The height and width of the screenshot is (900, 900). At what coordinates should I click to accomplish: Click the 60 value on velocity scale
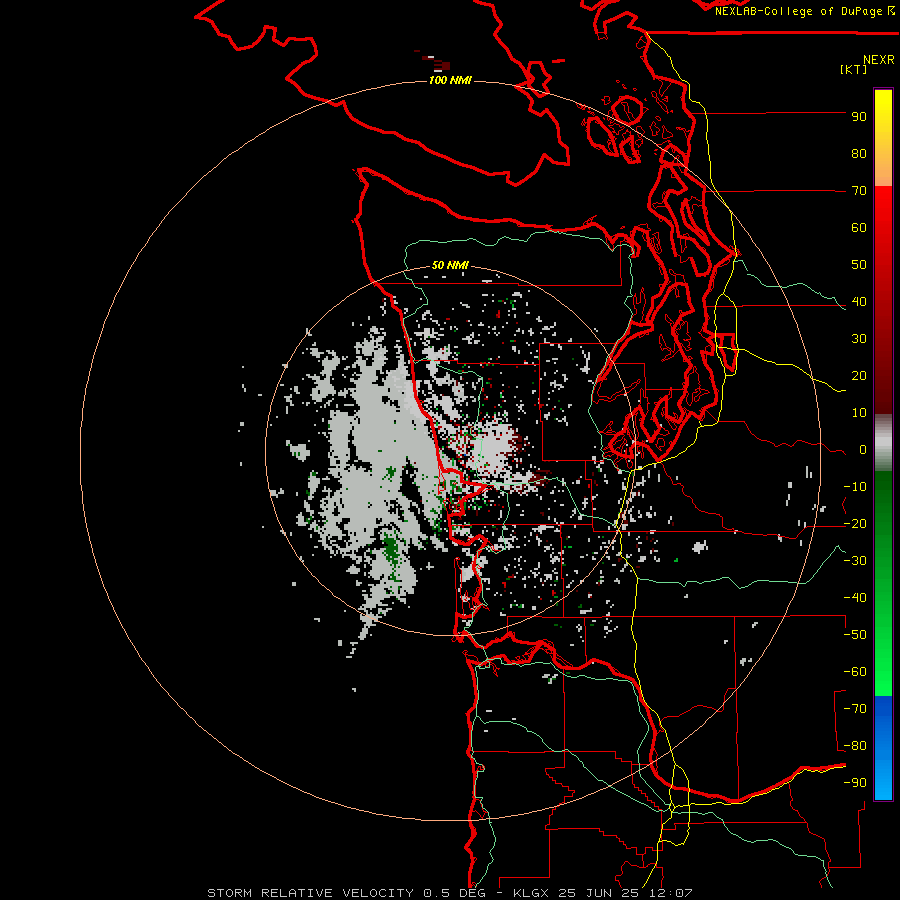pyautogui.click(x=859, y=228)
